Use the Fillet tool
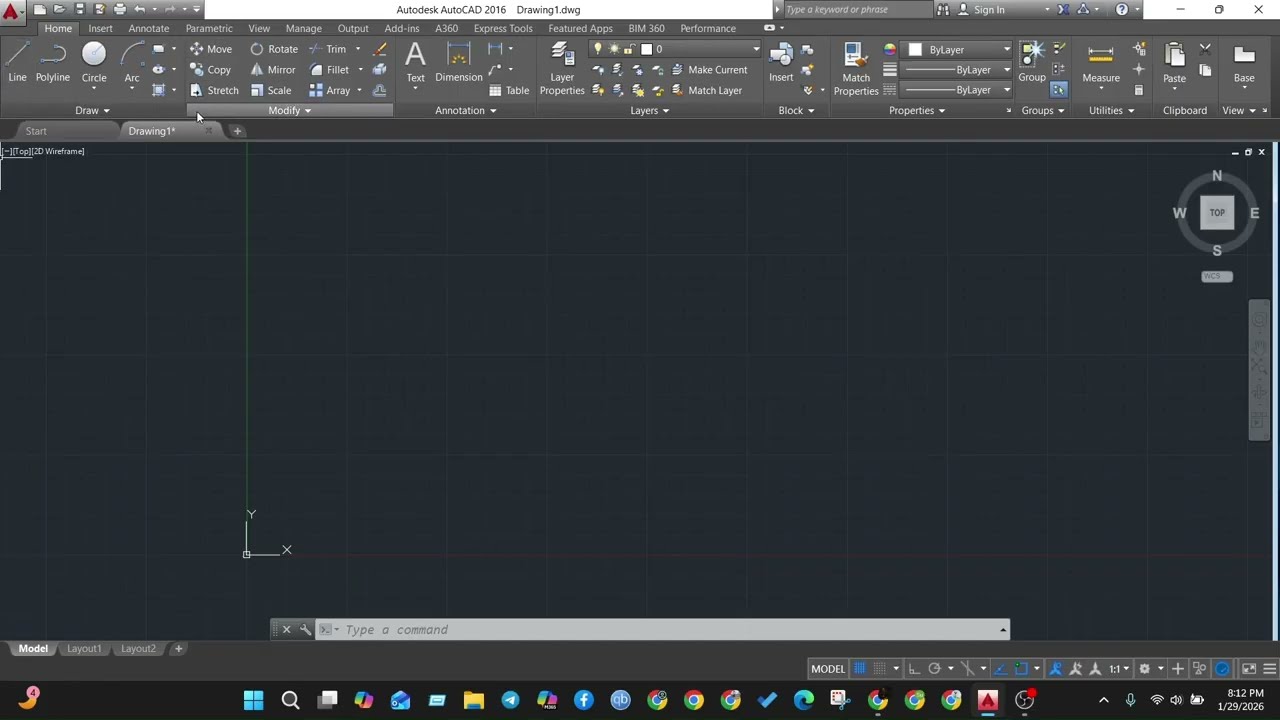Screen dimensions: 1280x720 coord(329,70)
